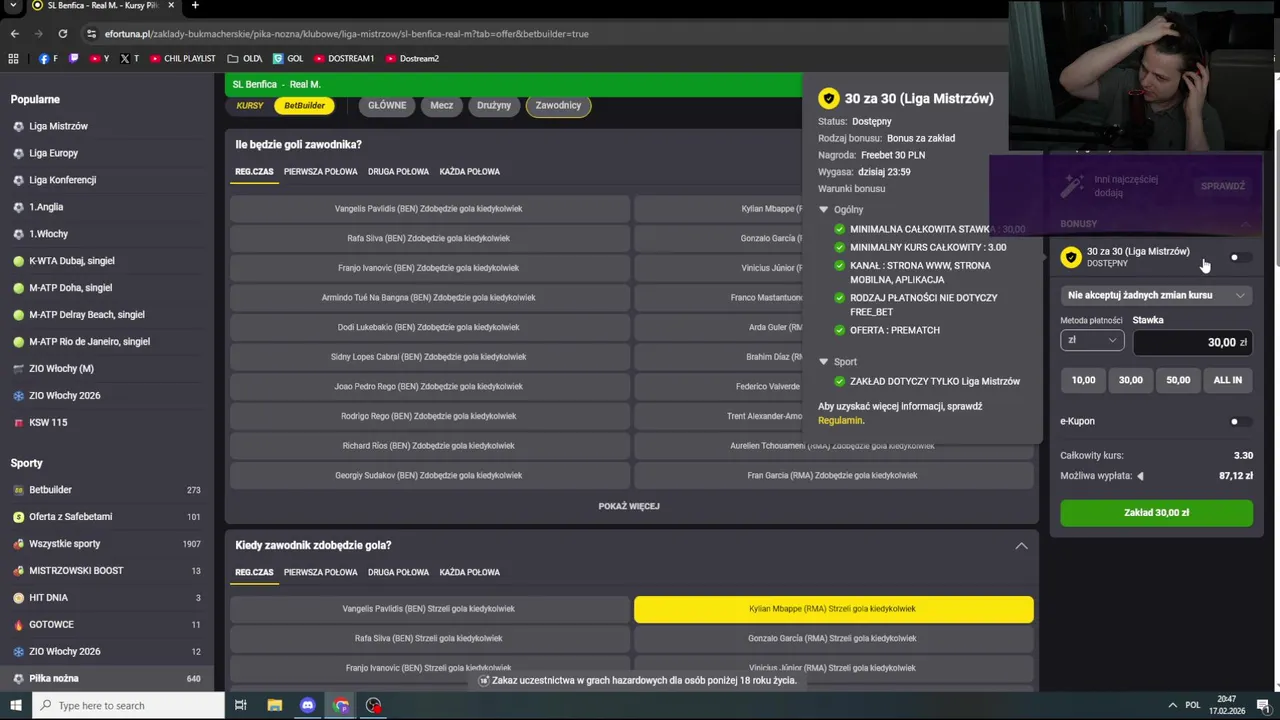Click the Oferta z Safebetami icon
This screenshot has width=1280, height=720.
point(19,517)
